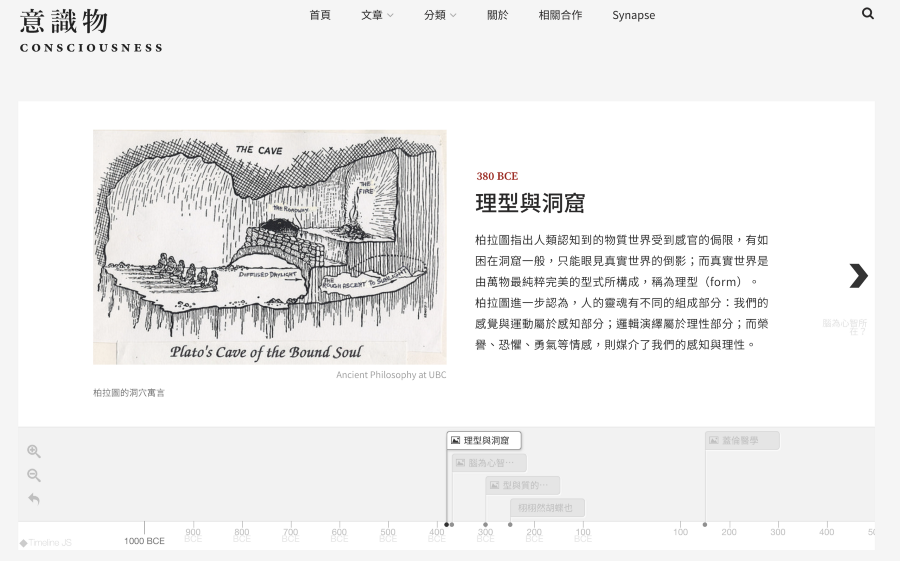The image size is (900, 561).
Task: Click caption 柏拉圖的洞穴寓言
Action: (x=129, y=393)
